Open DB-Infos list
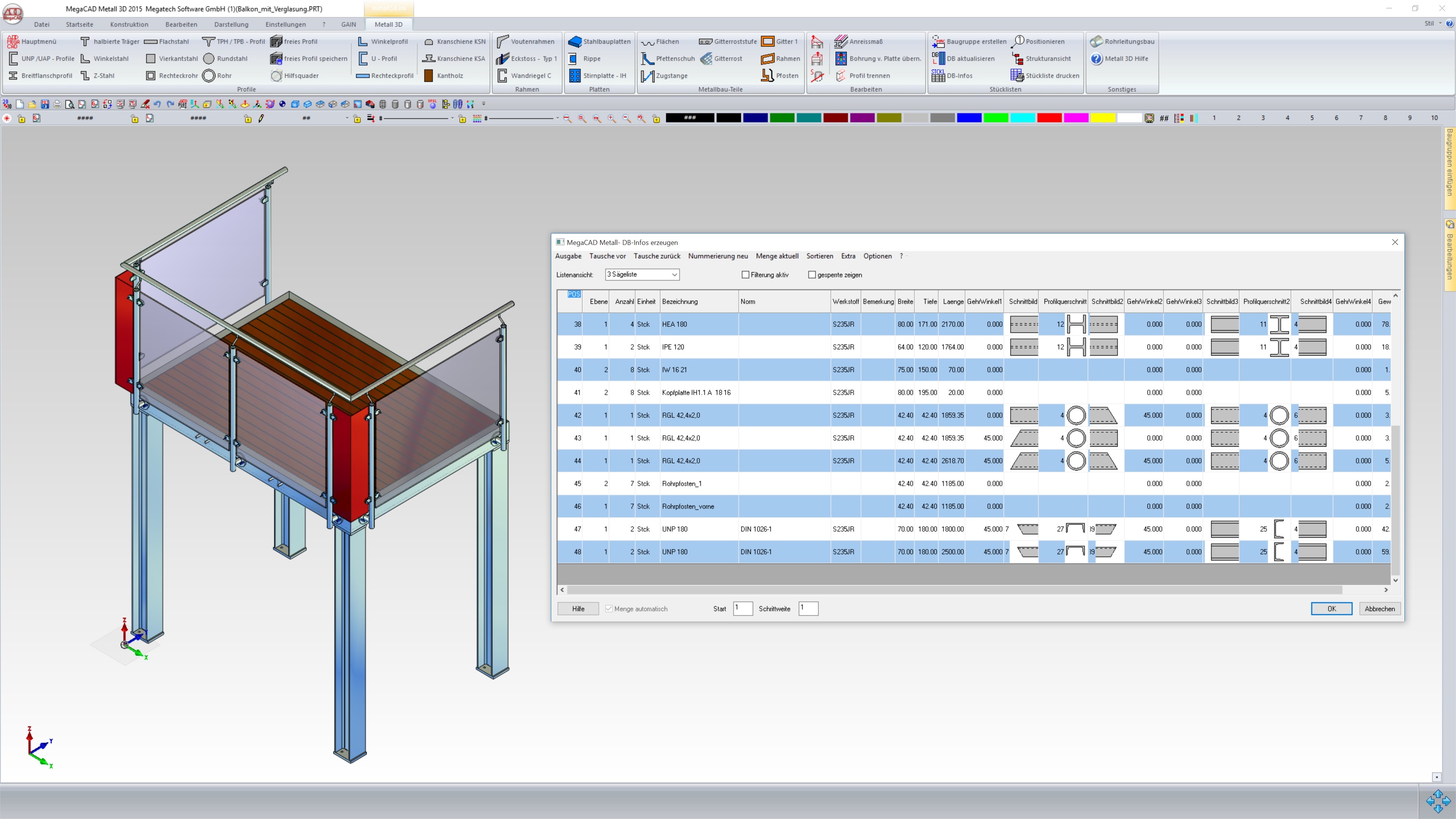This screenshot has height=819, width=1456. click(952, 75)
